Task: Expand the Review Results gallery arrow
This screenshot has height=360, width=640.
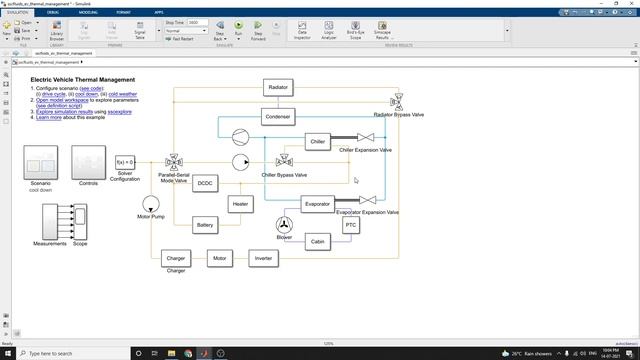Action: click(x=507, y=31)
